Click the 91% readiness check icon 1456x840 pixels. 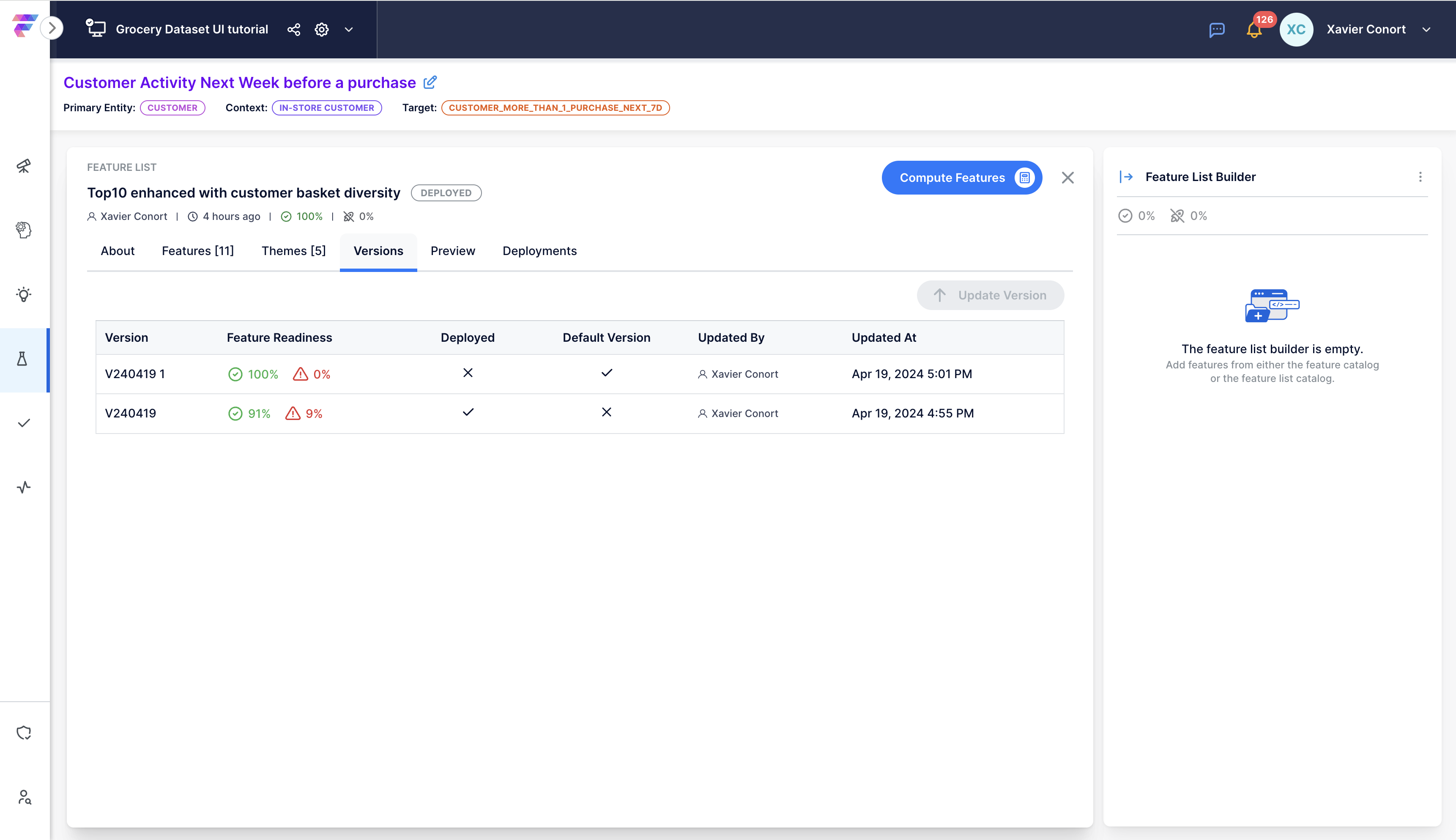[x=235, y=414]
